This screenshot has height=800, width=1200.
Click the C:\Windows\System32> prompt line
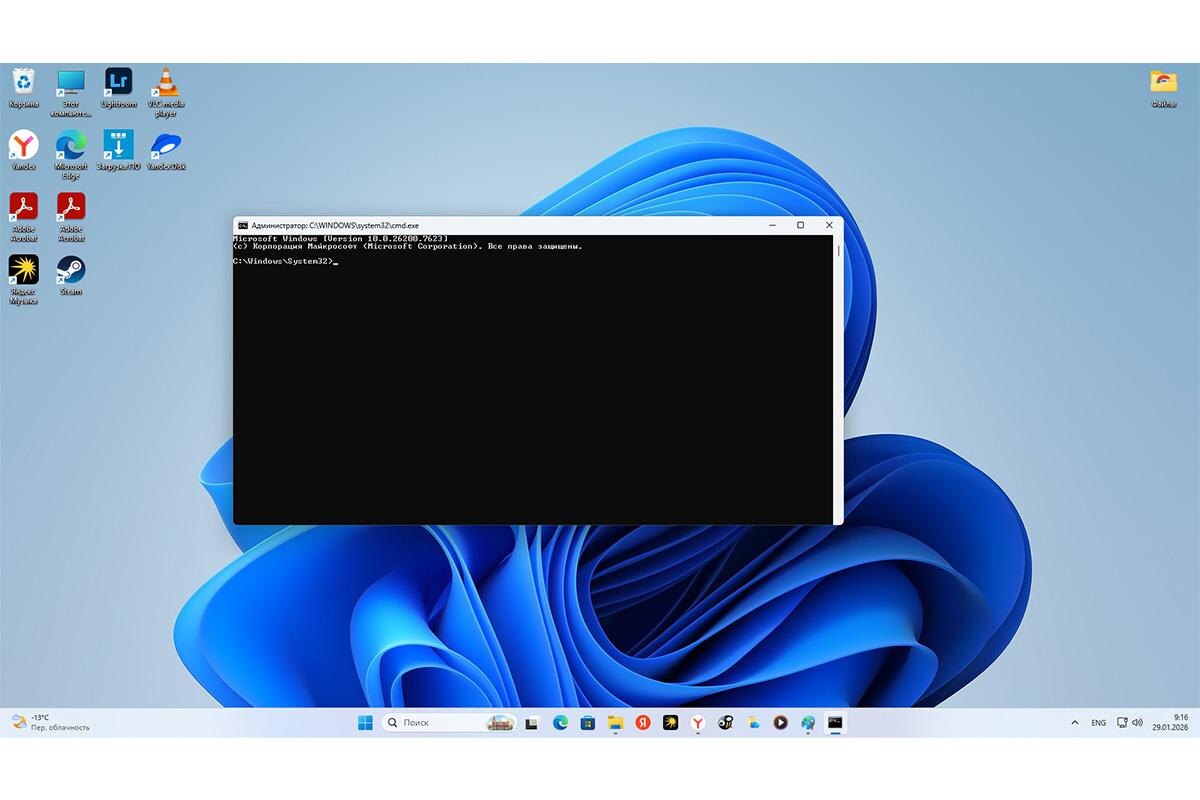[x=285, y=261]
